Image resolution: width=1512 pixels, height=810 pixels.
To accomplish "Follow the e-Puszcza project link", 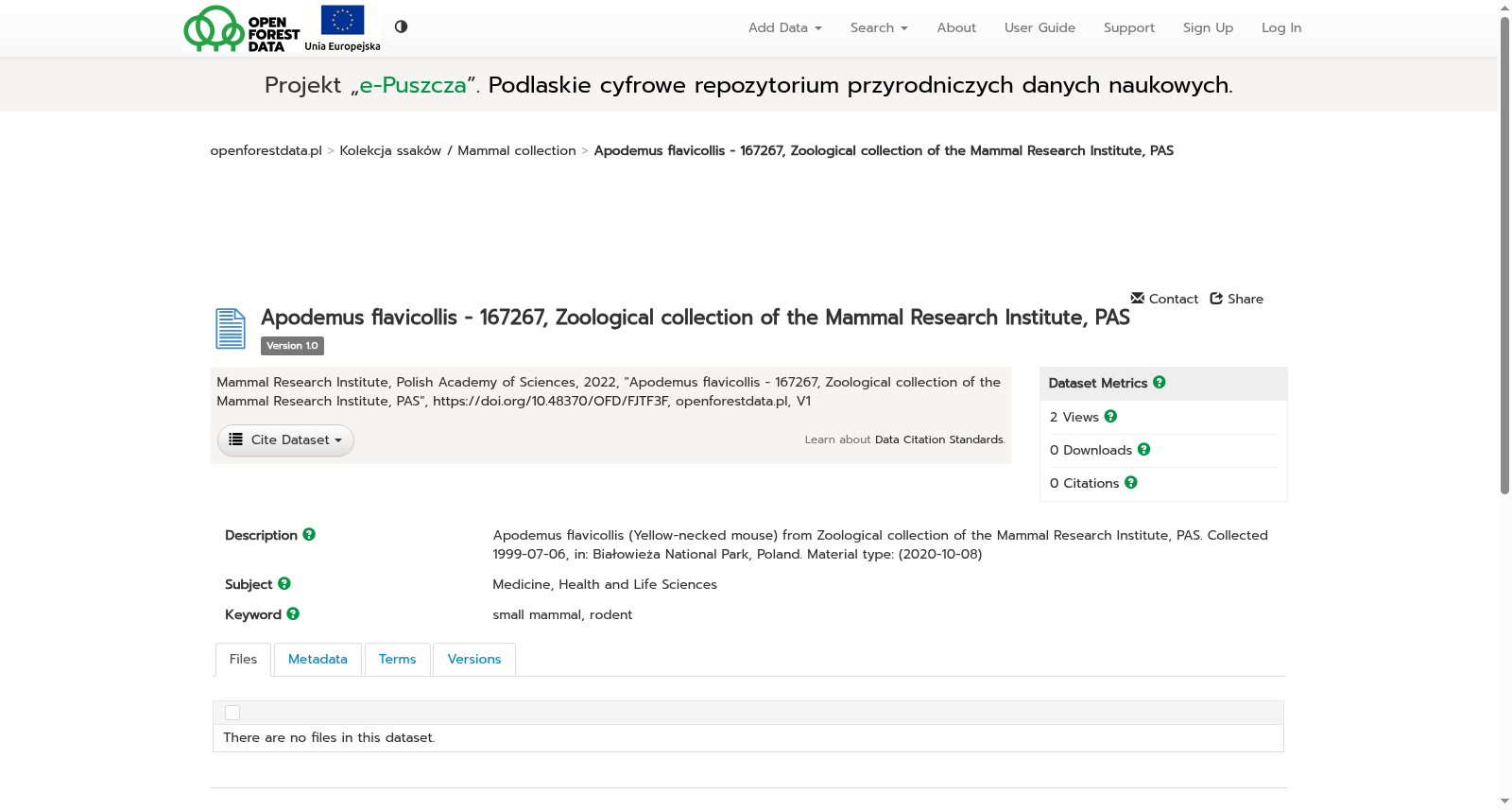I will click(x=413, y=85).
